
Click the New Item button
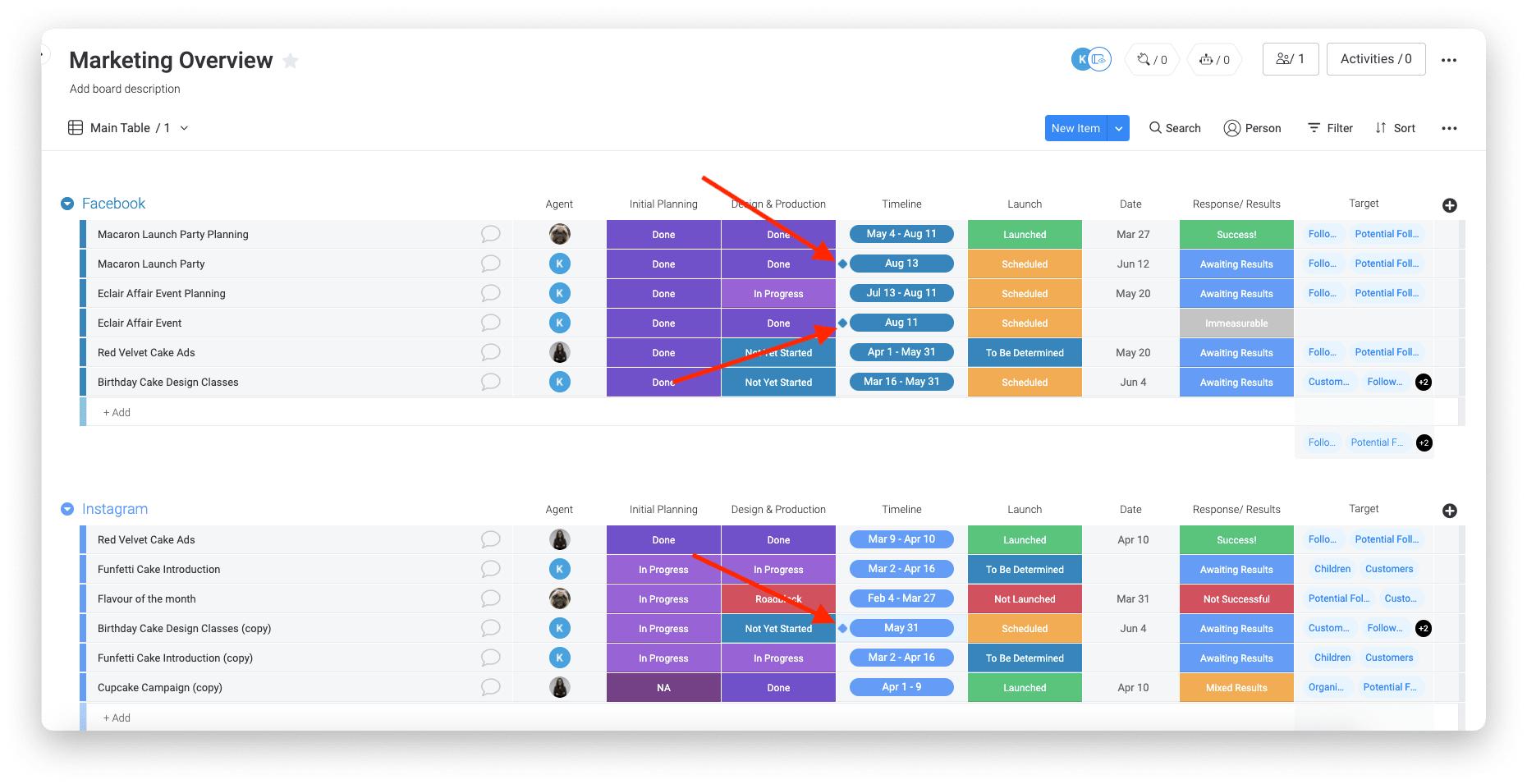tap(1075, 128)
